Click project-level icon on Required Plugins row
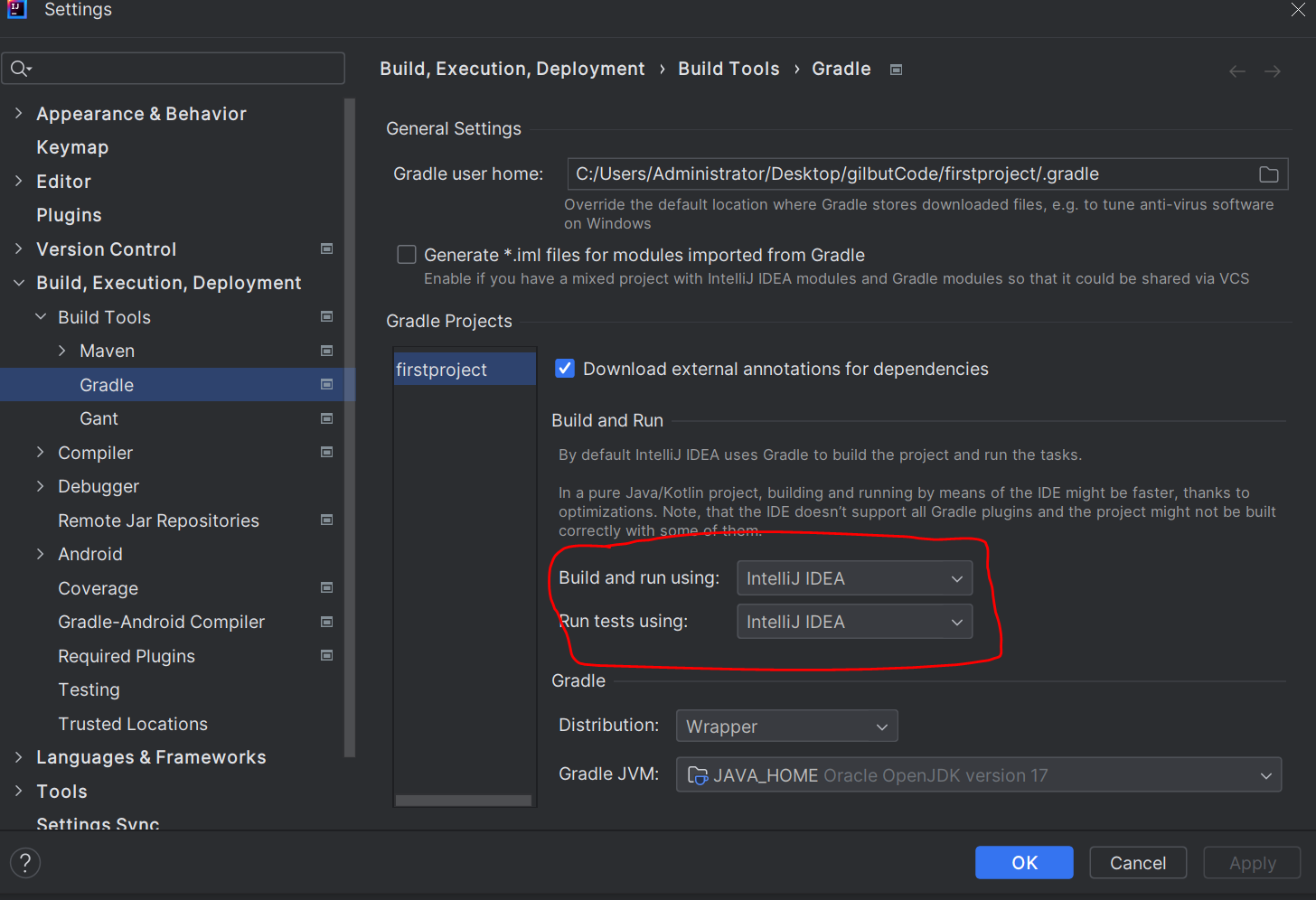This screenshot has width=1316, height=900. 327,655
